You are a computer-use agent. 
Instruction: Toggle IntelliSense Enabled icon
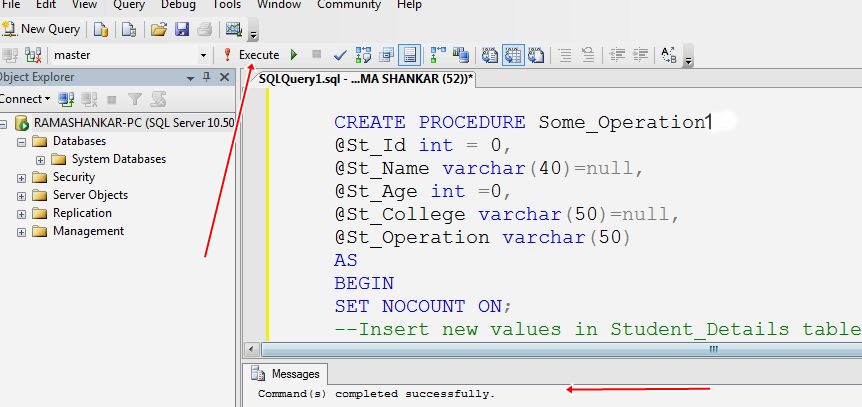click(x=410, y=55)
